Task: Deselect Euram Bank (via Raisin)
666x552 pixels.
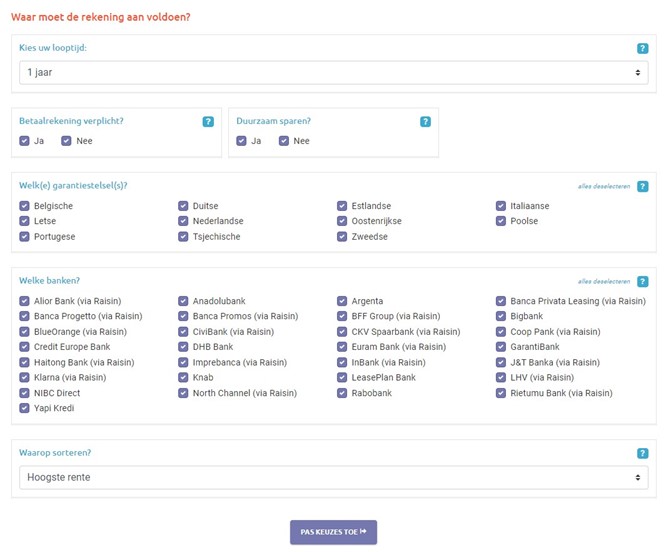Action: [342, 347]
